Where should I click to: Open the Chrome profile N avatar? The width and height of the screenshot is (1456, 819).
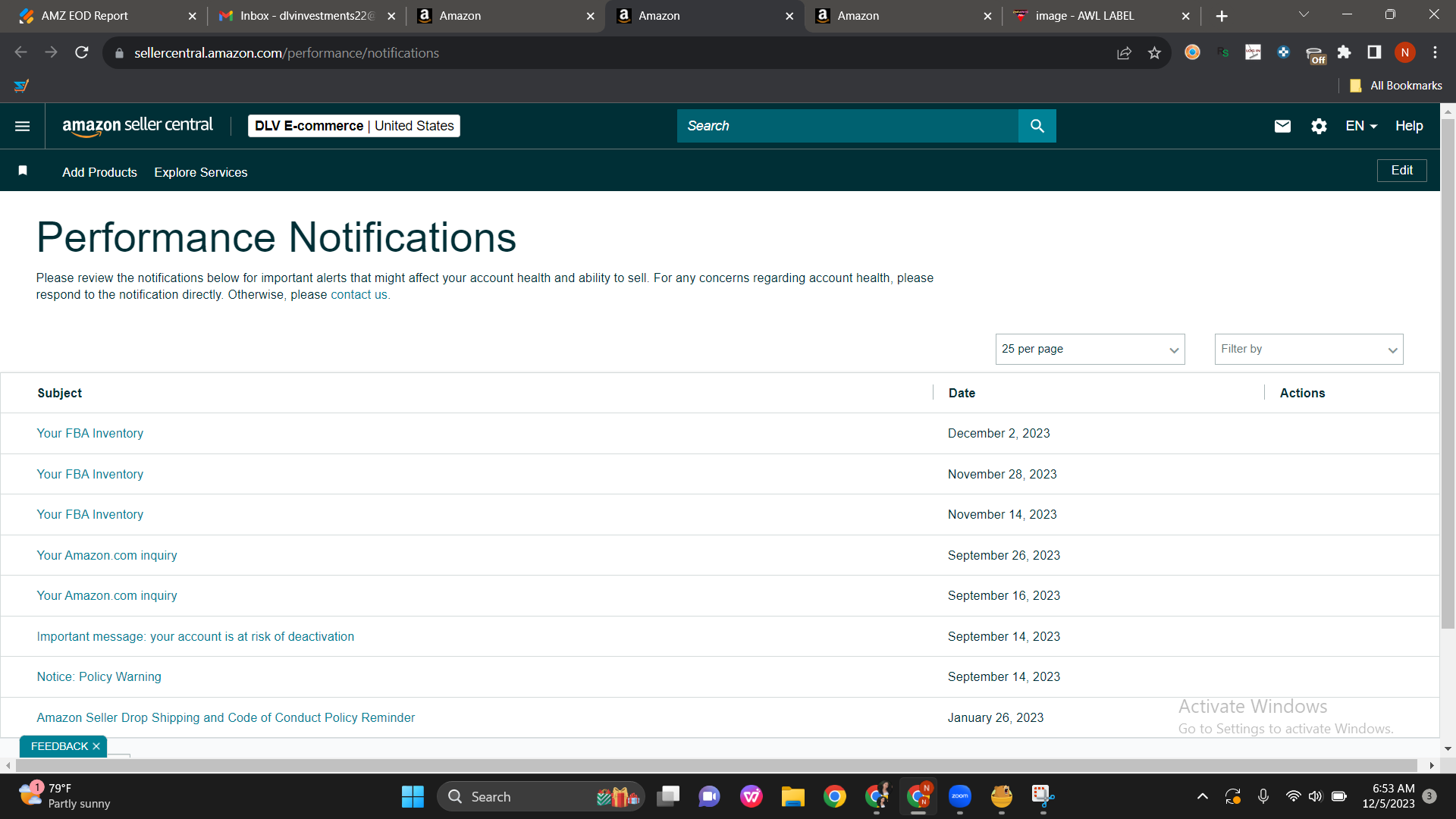pyautogui.click(x=1404, y=52)
